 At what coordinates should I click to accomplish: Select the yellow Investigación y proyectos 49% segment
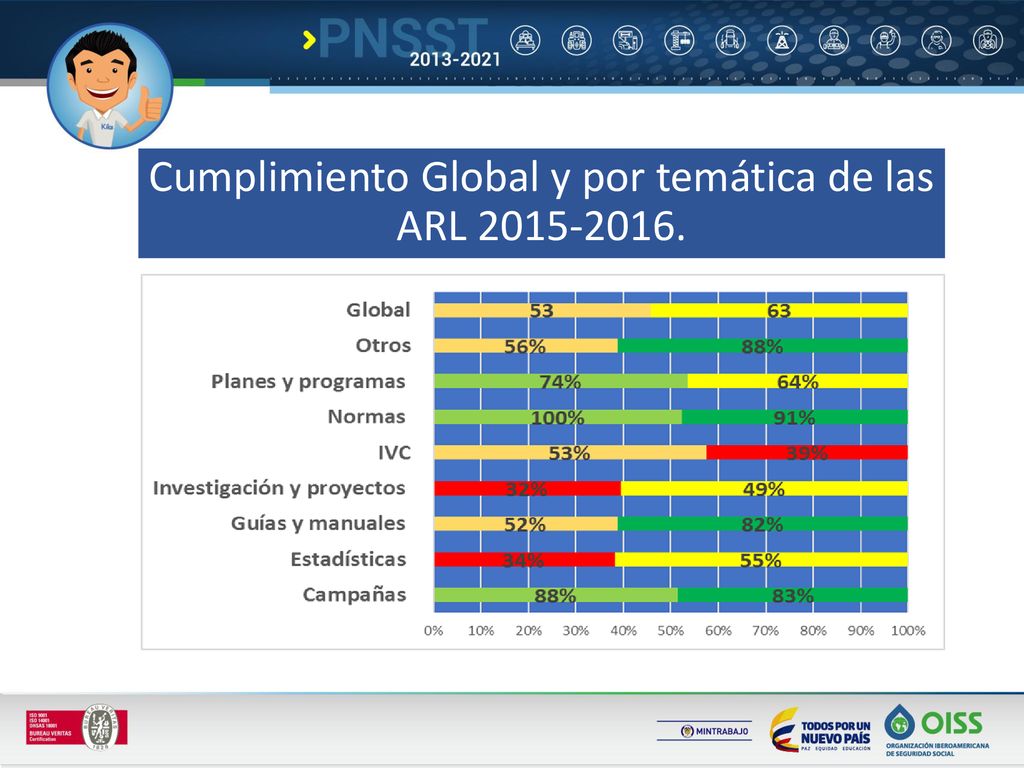[764, 488]
